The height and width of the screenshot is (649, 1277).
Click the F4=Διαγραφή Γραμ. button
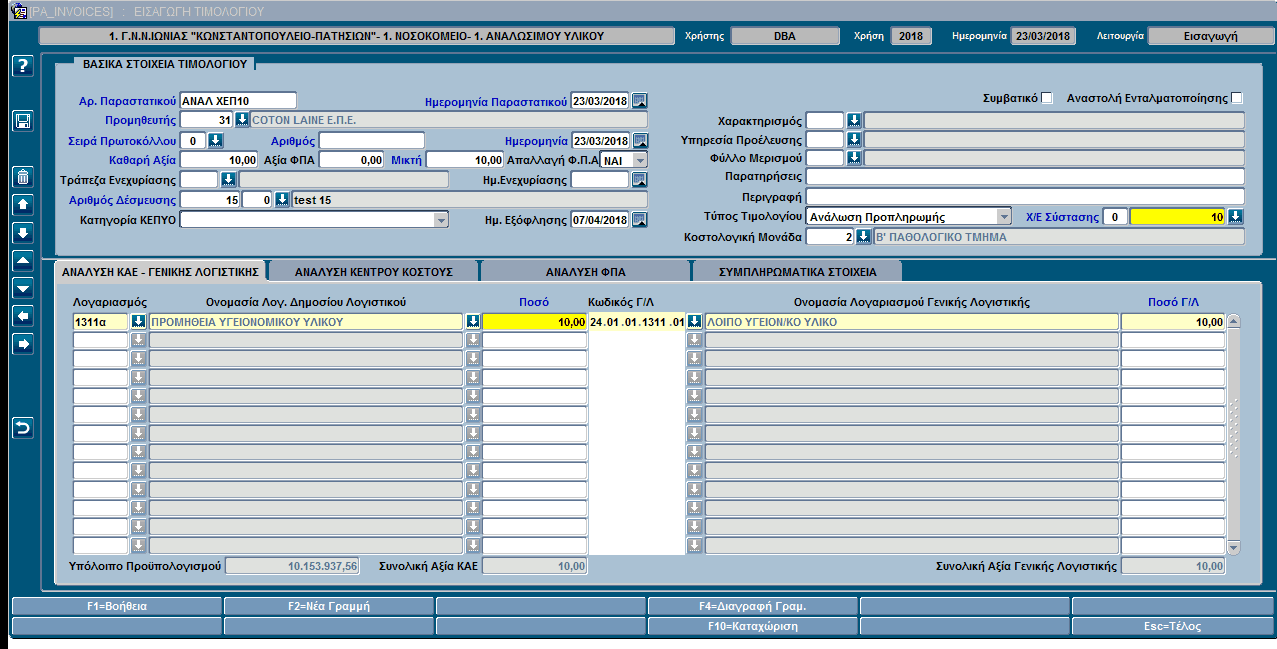(x=753, y=606)
